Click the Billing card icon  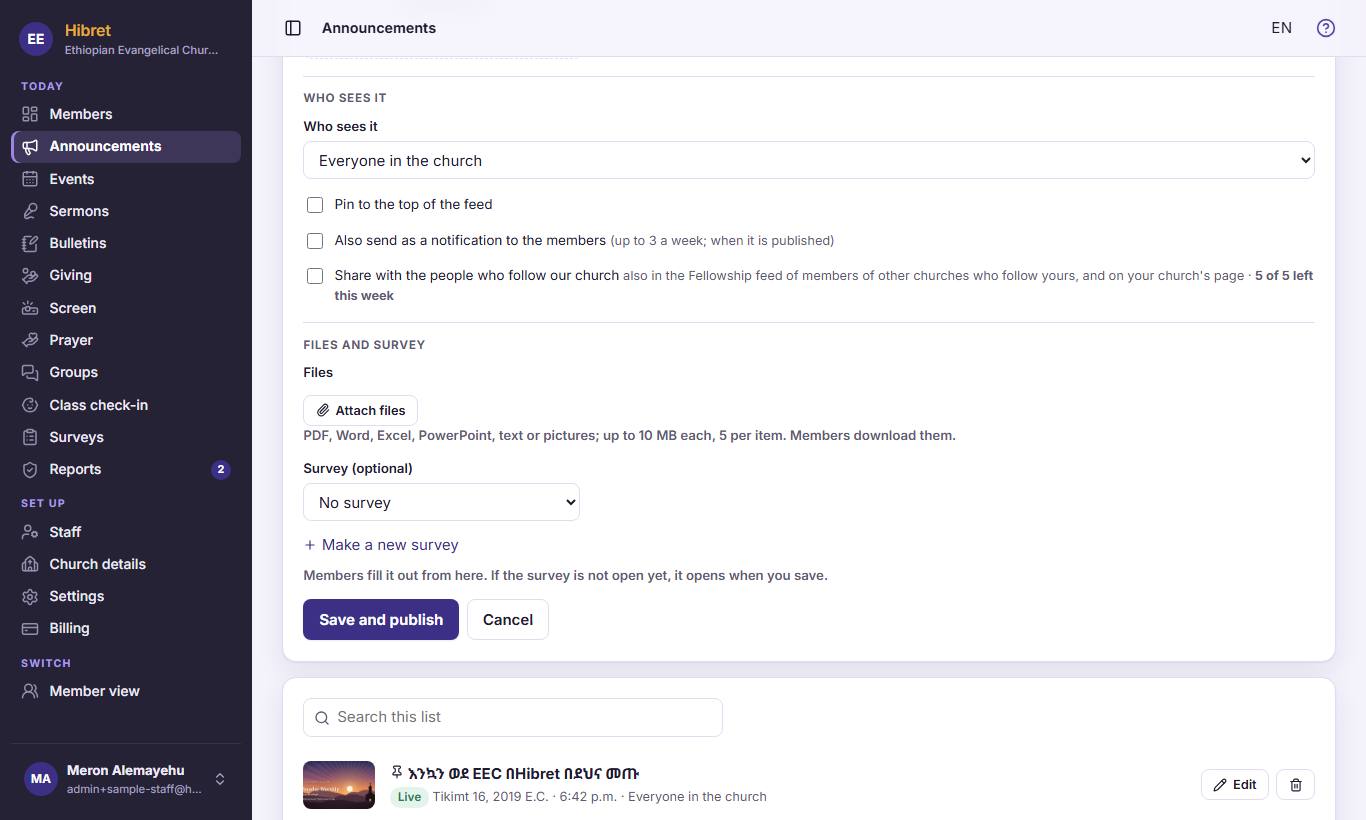(x=30, y=628)
